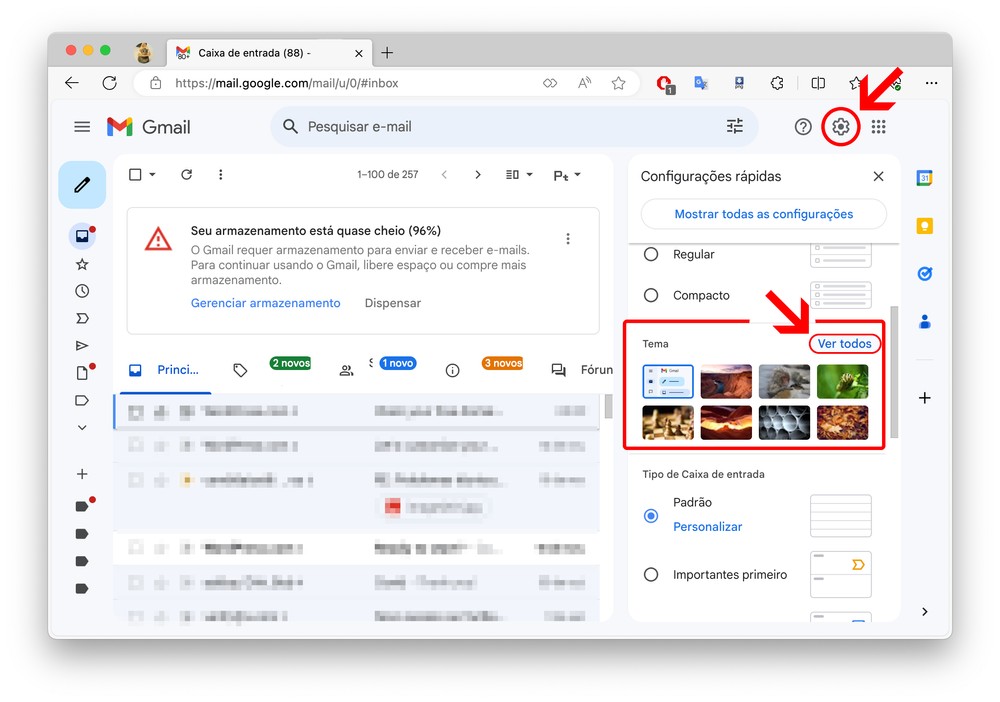Viewport: 1000px width, 702px height.
Task: Bookmark this page star in address bar
Action: [x=618, y=83]
